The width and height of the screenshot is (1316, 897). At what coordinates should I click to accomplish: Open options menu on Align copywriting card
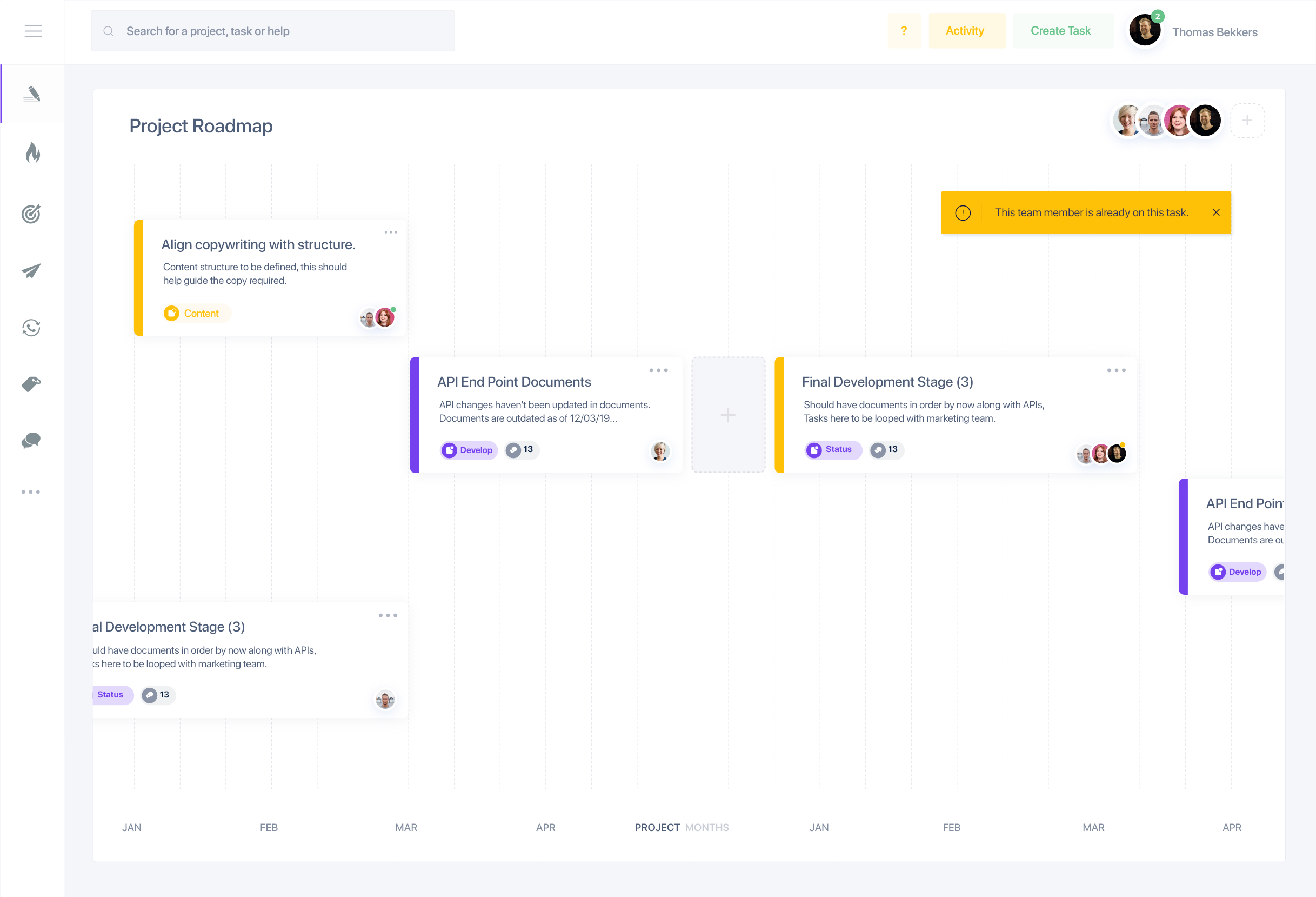click(x=390, y=232)
